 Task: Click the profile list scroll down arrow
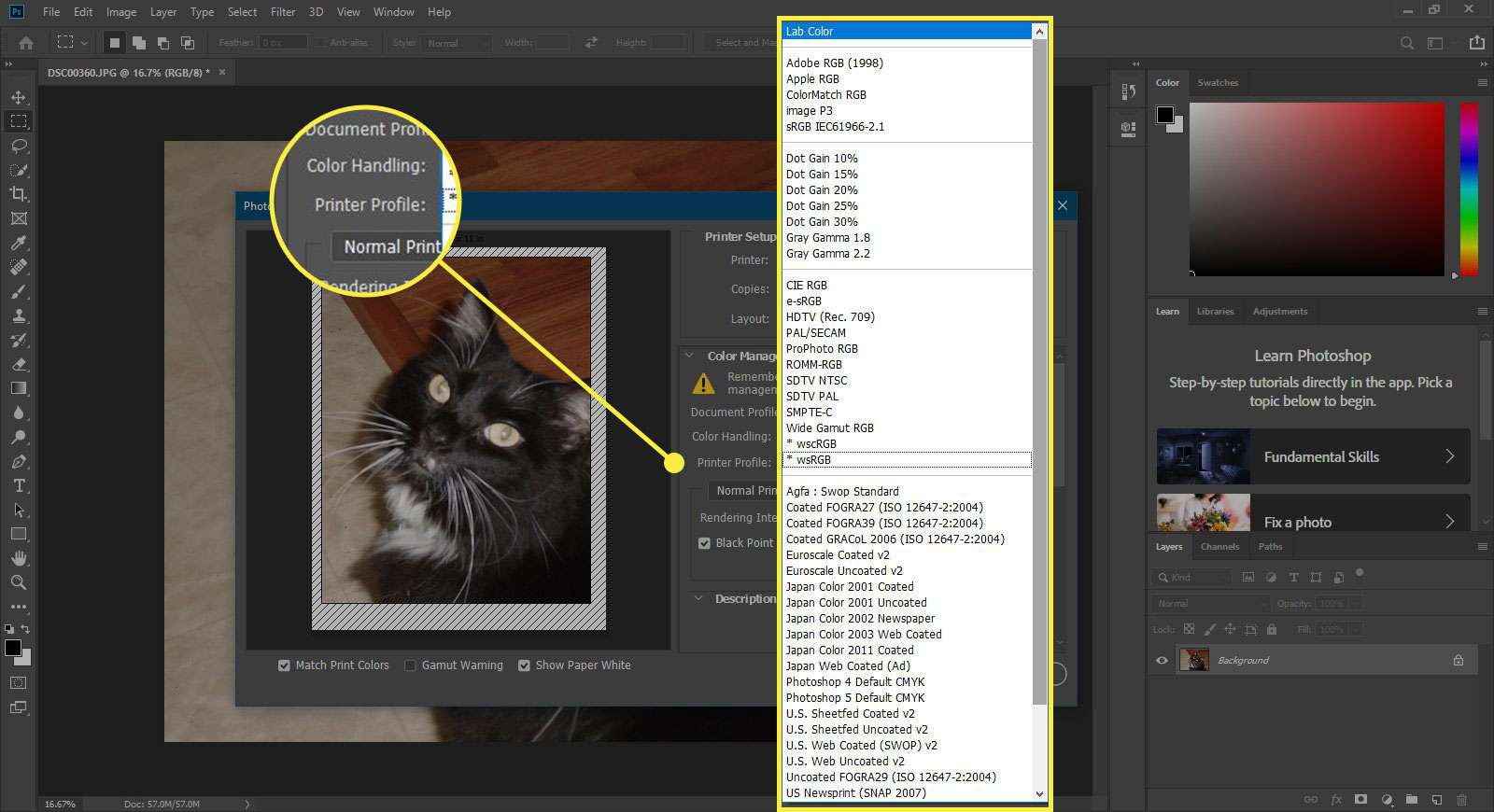1040,794
